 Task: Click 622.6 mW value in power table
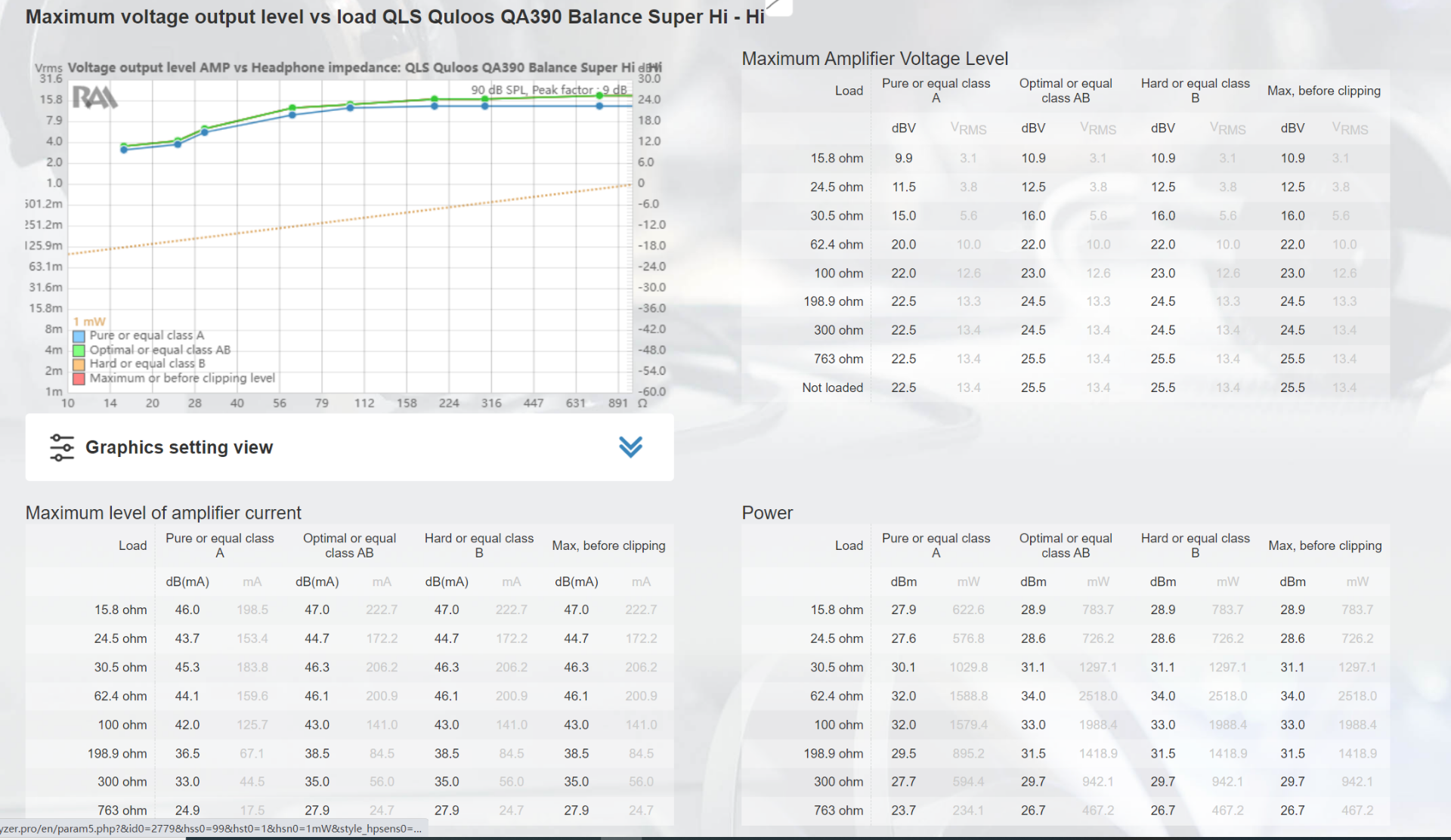click(968, 610)
